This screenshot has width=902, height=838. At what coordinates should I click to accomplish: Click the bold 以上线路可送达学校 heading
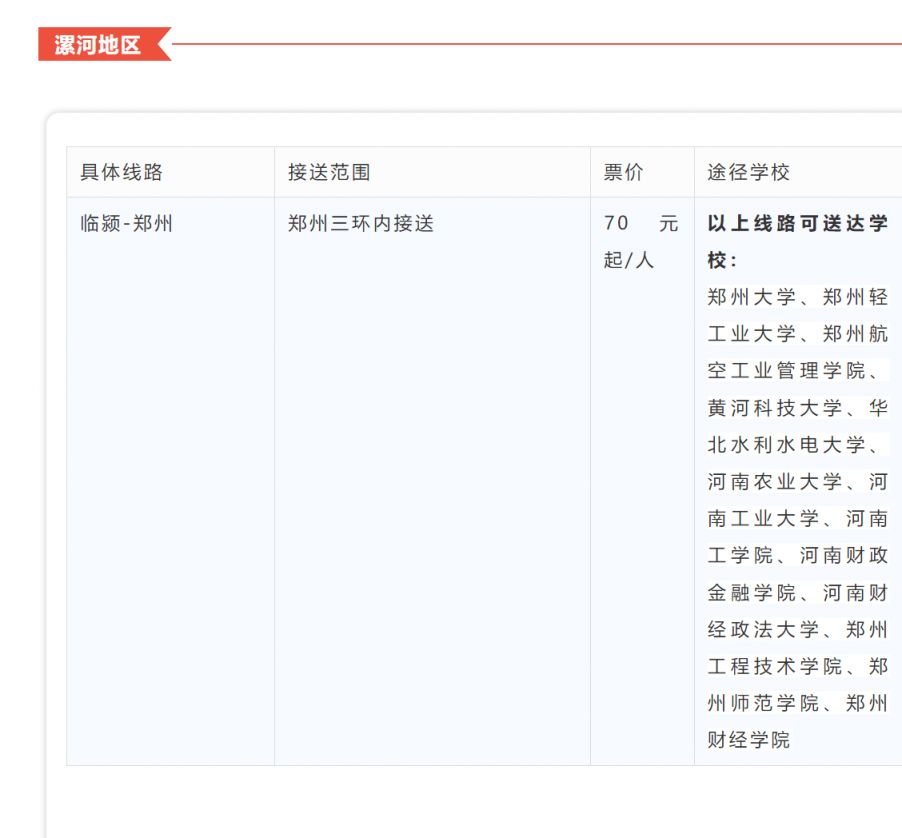click(798, 242)
